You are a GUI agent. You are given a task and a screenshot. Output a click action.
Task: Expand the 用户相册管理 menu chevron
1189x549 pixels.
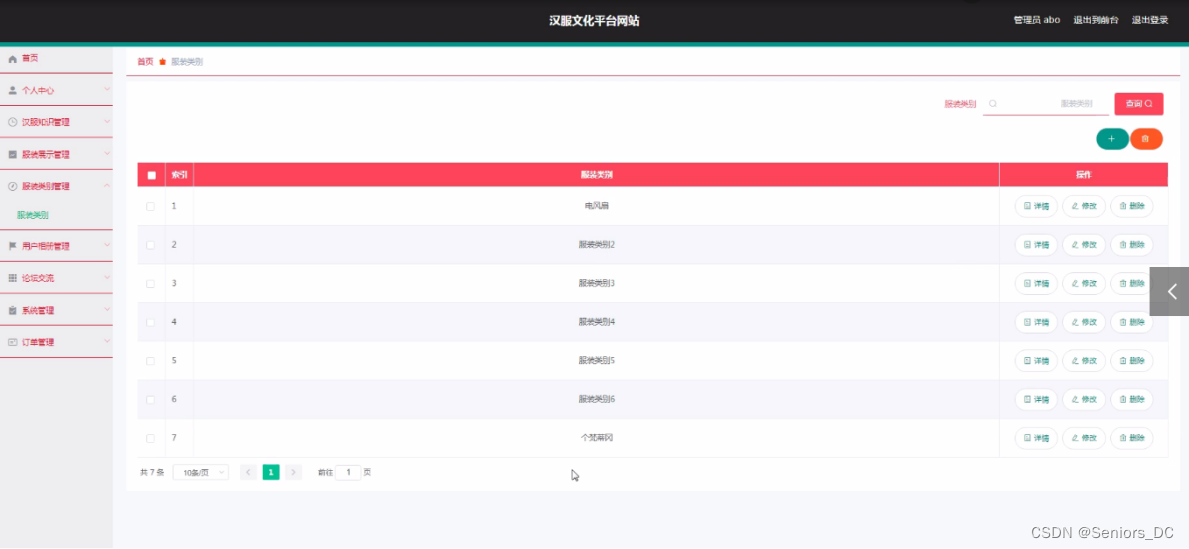click(x=106, y=246)
